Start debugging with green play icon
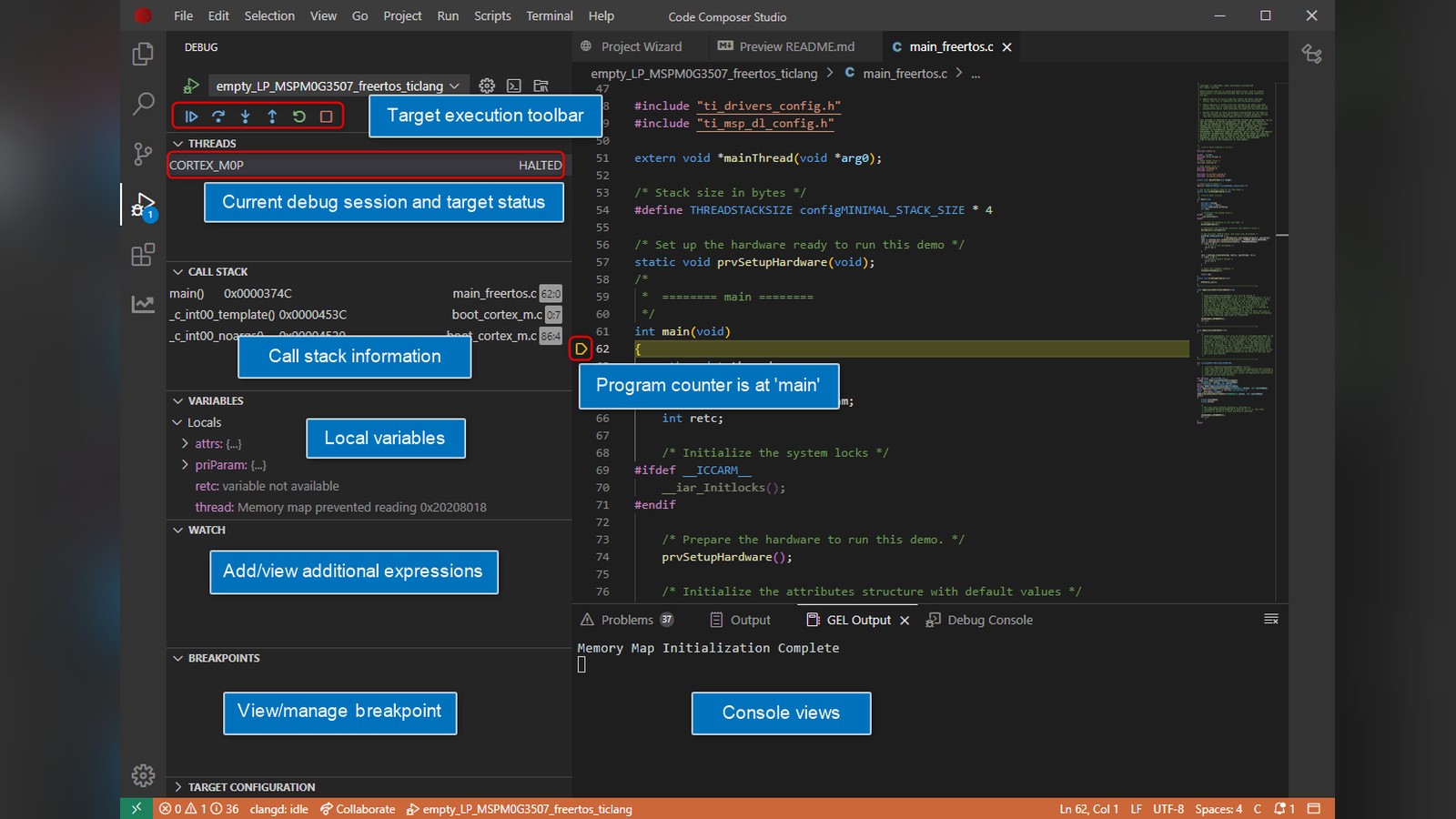The width and height of the screenshot is (1456, 819). coord(191,86)
